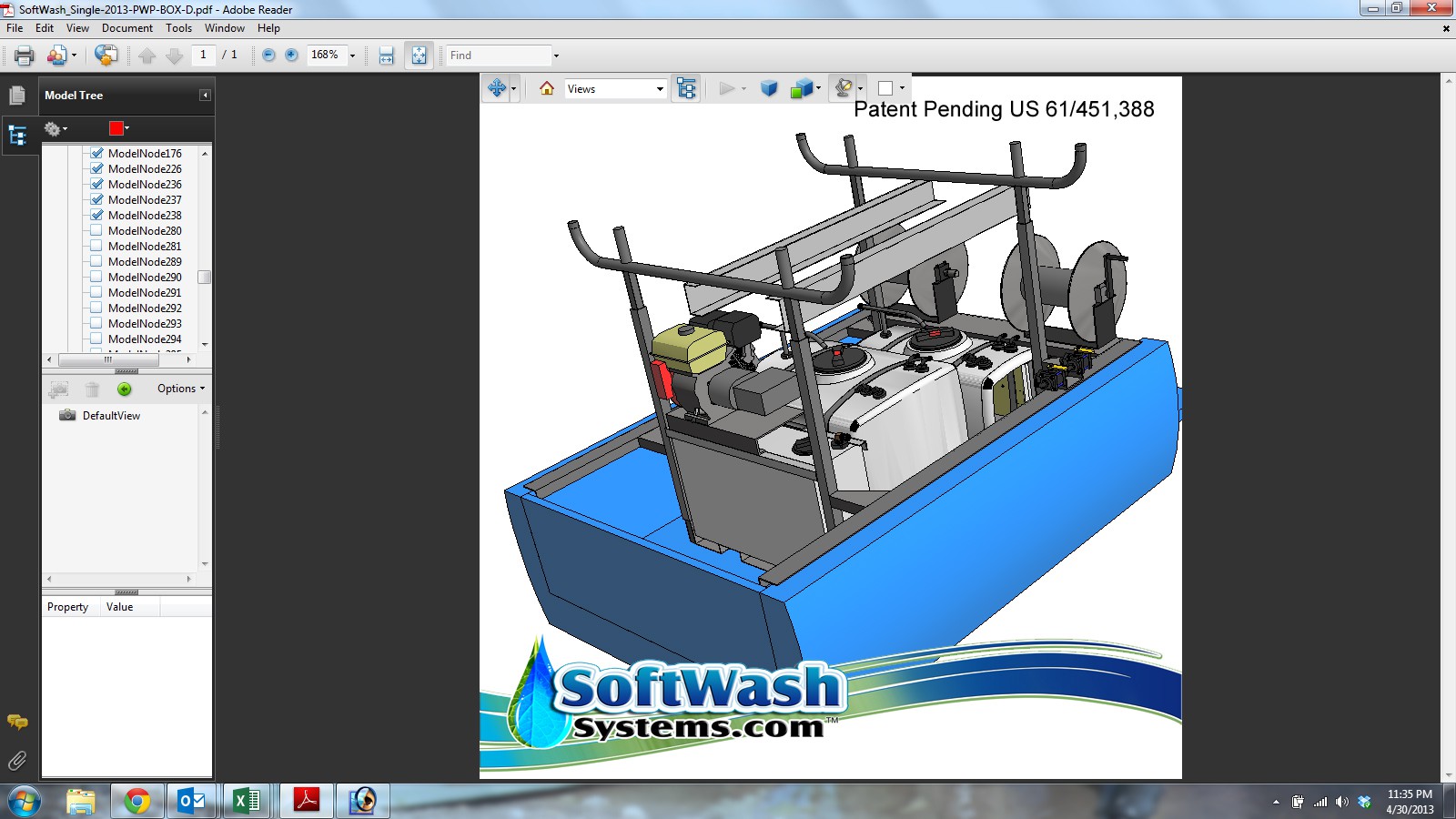Click the blue cube projection icon
The height and width of the screenshot is (819, 1456).
click(x=769, y=88)
